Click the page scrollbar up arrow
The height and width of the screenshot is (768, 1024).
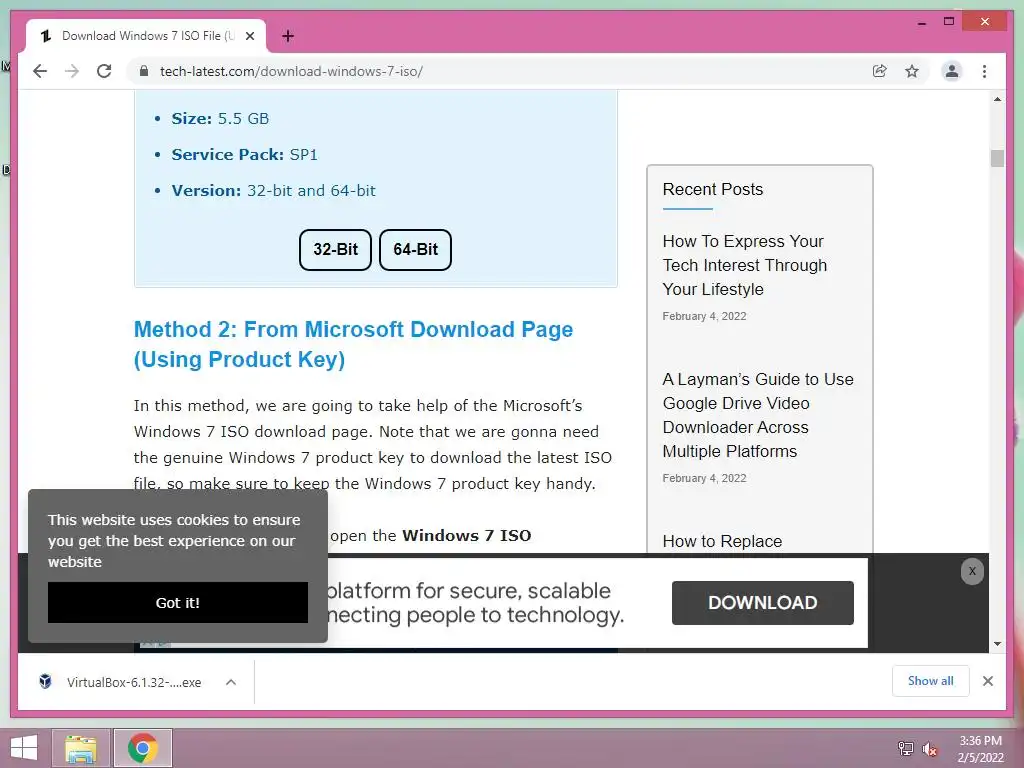pos(997,99)
